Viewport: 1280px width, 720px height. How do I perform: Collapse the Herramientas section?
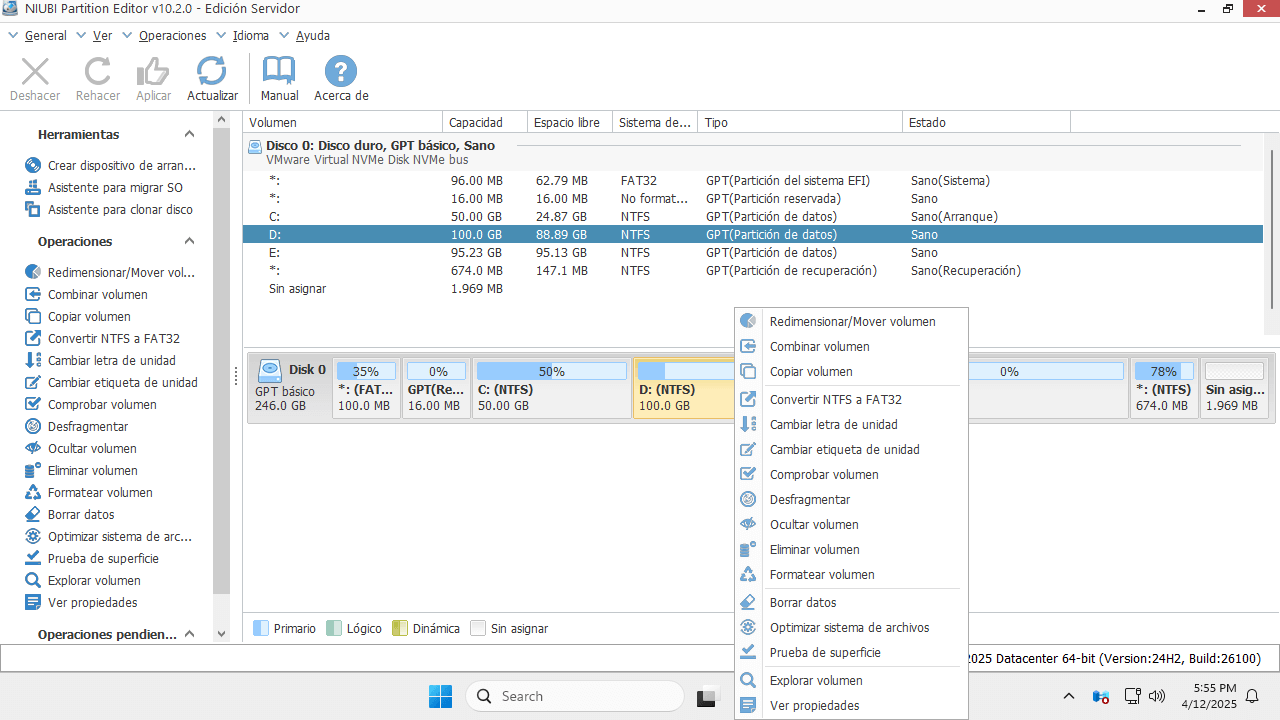click(x=189, y=135)
